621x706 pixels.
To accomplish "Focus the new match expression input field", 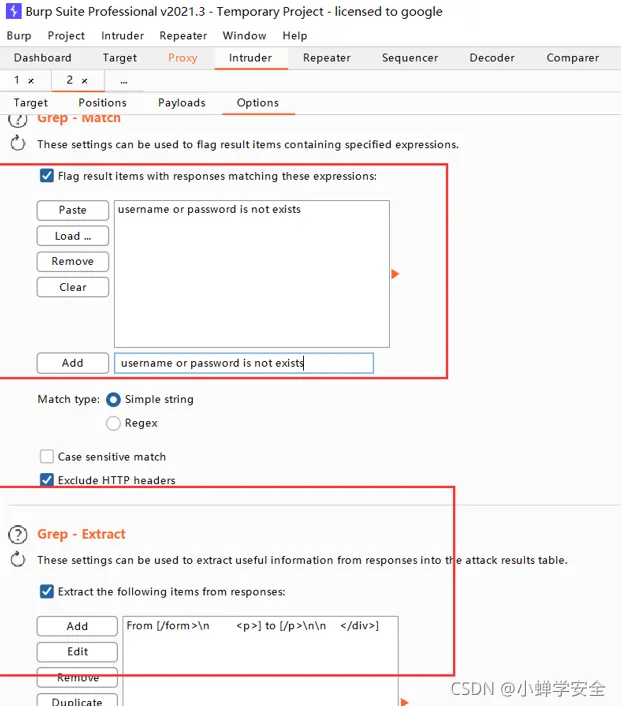I will click(244, 363).
